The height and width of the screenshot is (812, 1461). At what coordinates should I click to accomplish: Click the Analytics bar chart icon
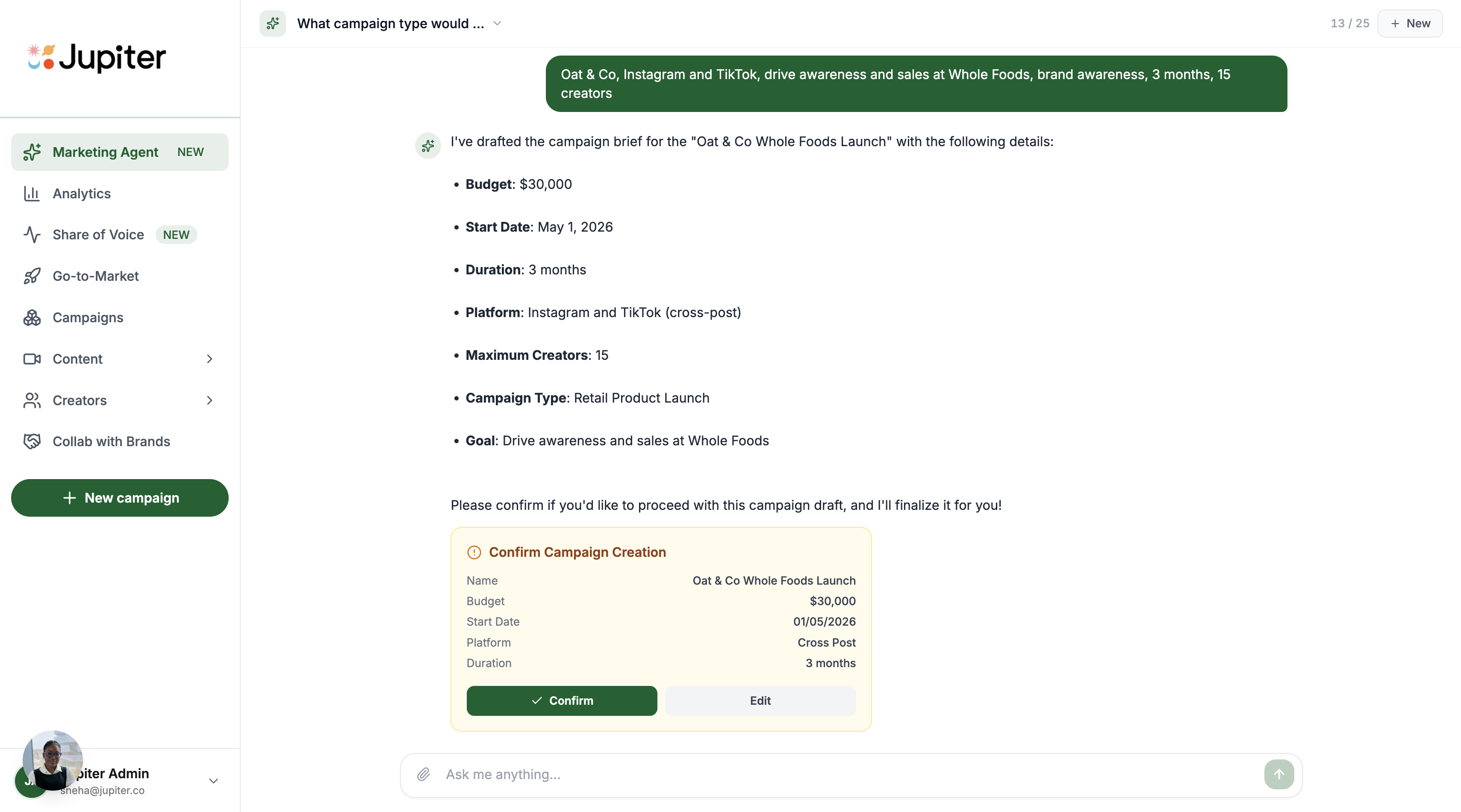click(32, 194)
